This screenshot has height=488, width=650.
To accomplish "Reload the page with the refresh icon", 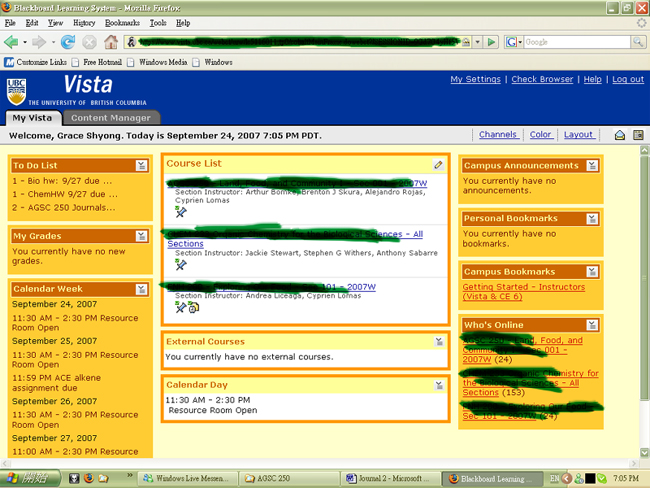I will [x=68, y=42].
